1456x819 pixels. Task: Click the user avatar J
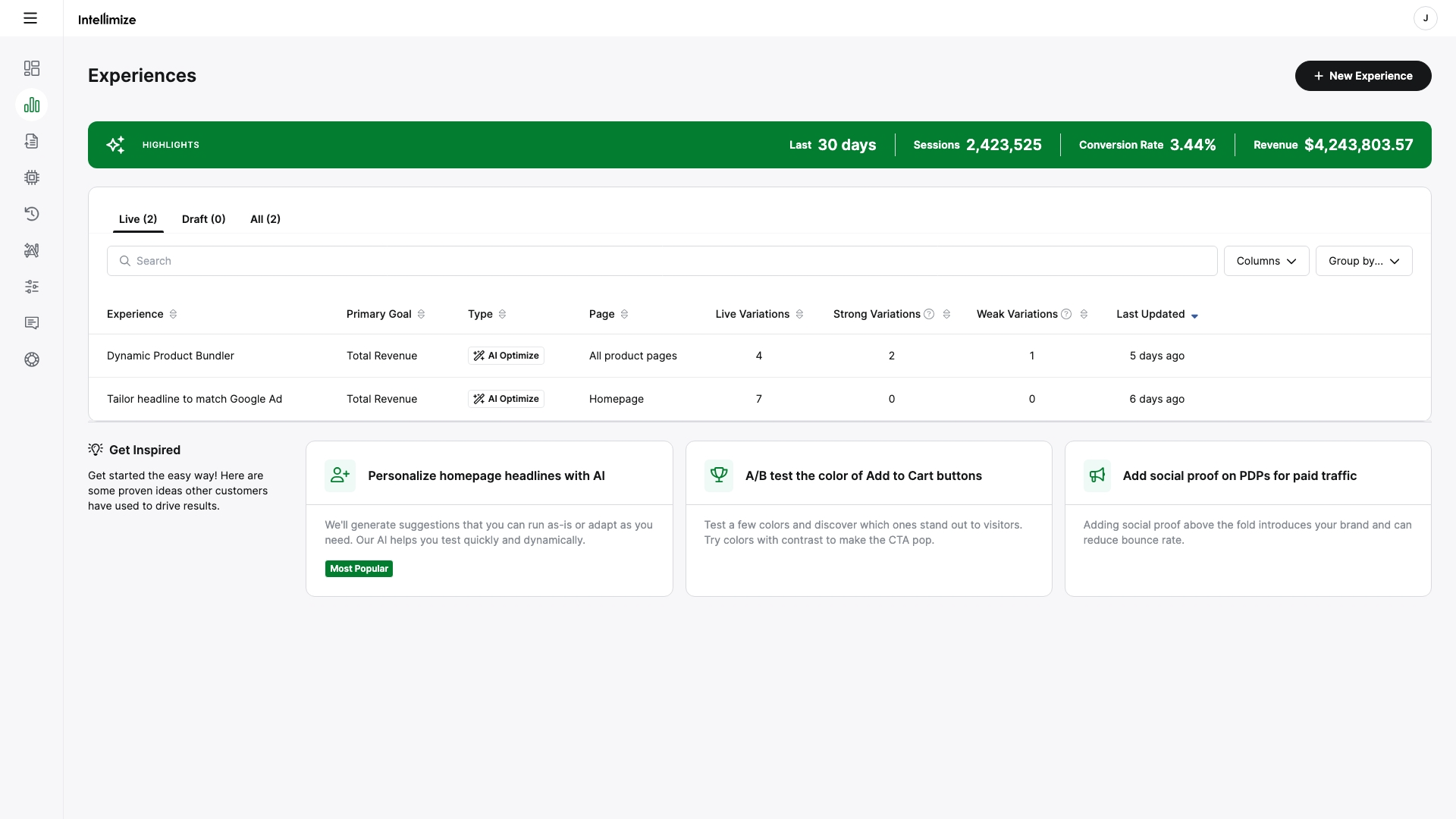click(1425, 18)
